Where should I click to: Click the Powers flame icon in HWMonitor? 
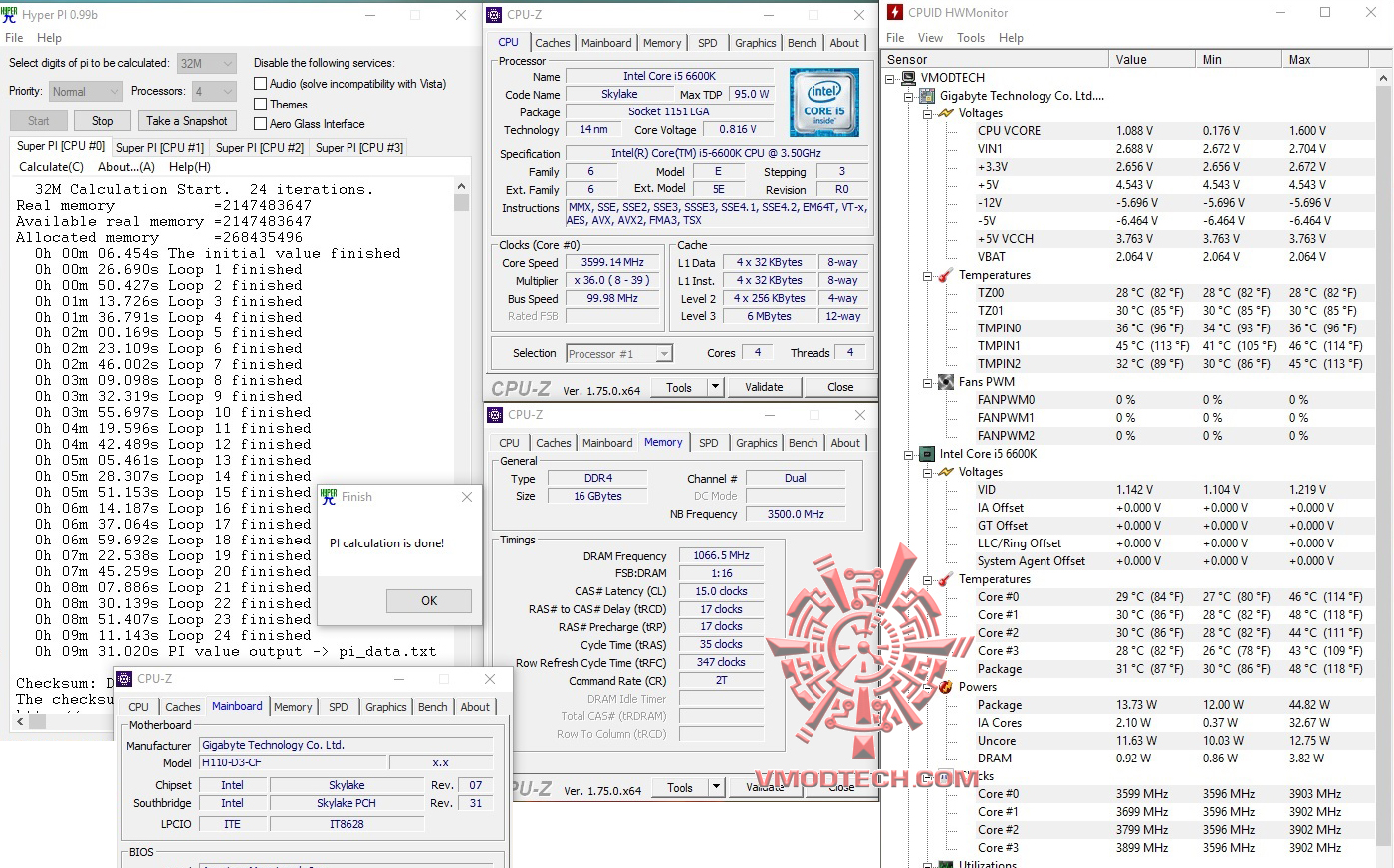click(x=946, y=687)
